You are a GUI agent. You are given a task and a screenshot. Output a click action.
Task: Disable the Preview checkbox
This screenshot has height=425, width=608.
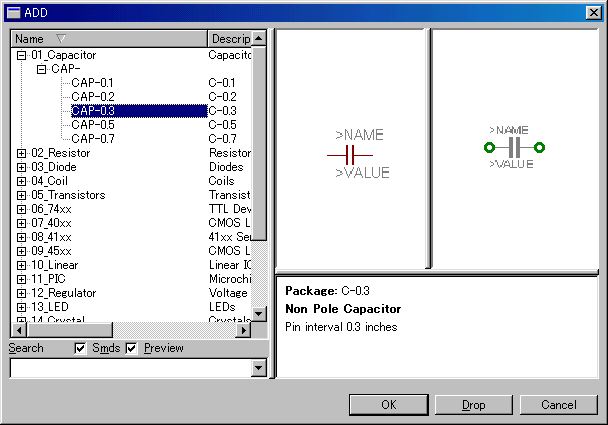131,348
